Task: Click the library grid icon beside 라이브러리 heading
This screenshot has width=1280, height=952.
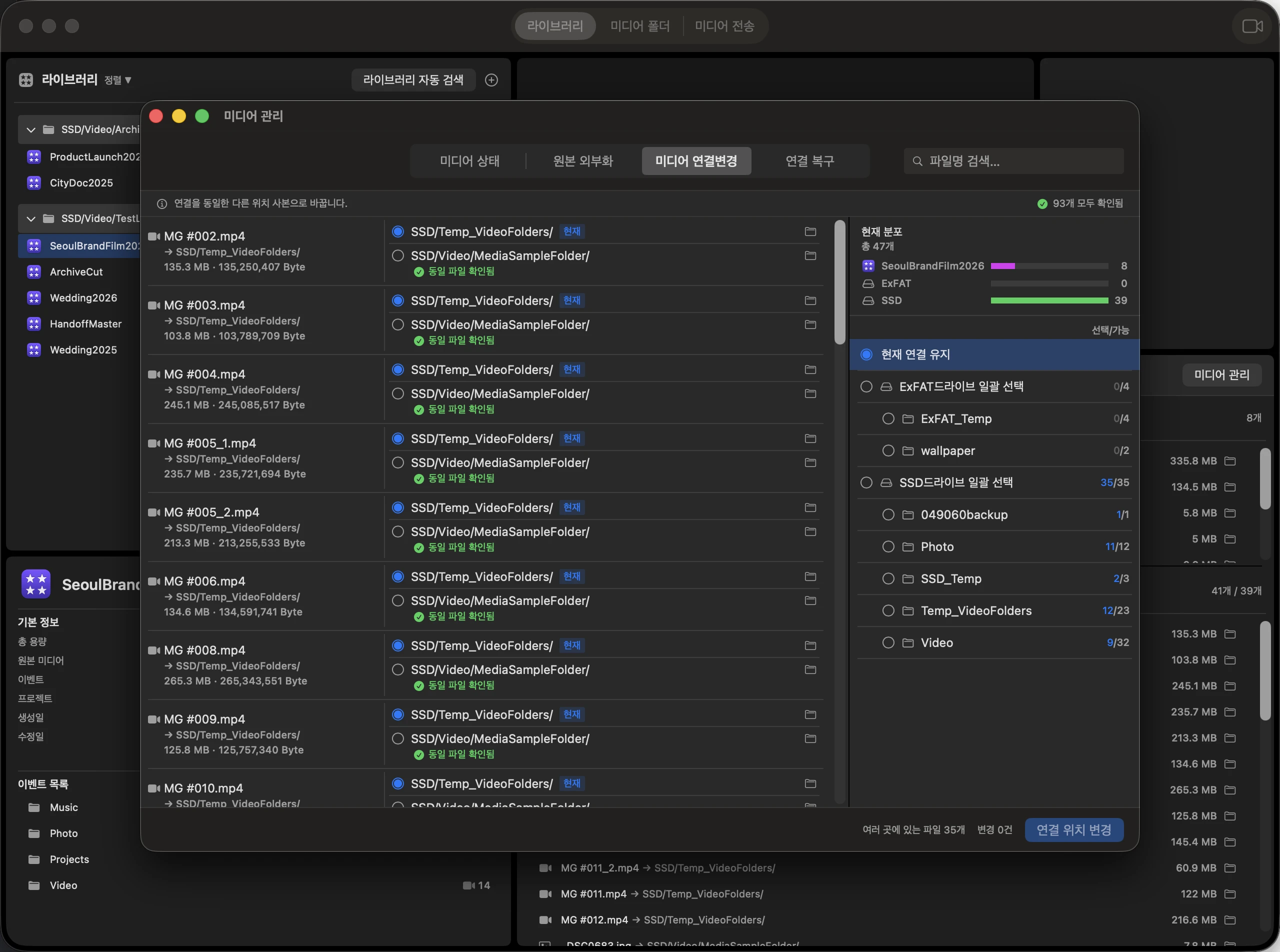Action: tap(26, 79)
